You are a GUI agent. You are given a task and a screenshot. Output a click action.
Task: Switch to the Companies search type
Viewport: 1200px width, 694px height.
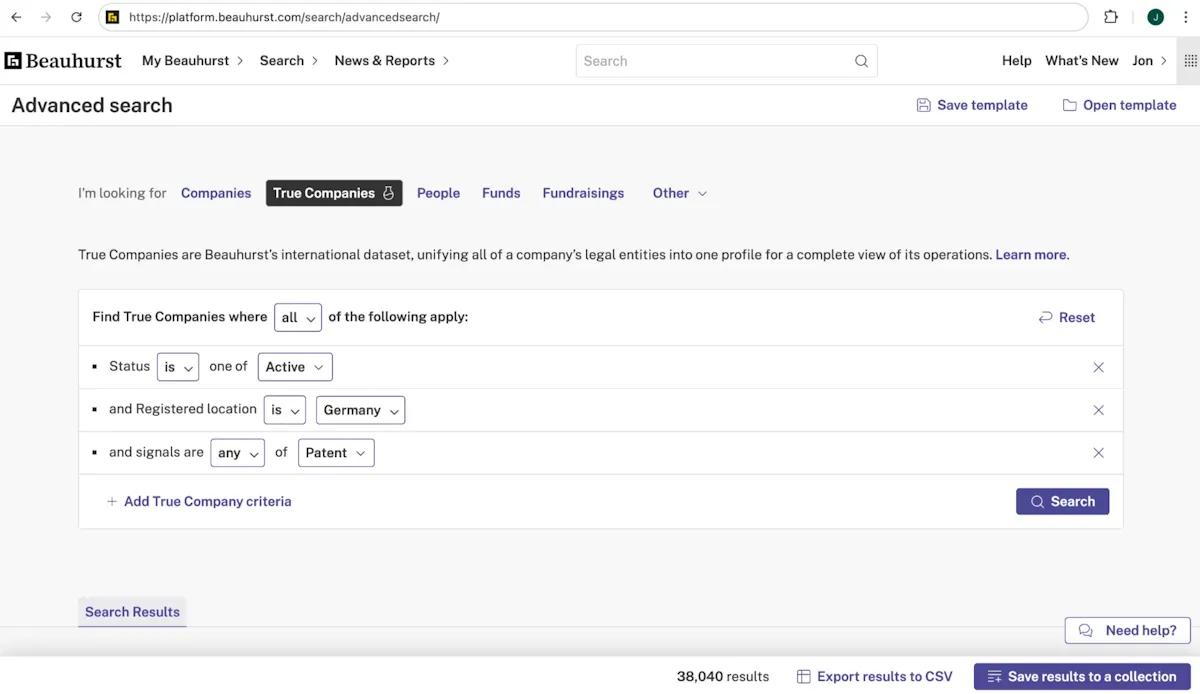click(216, 193)
